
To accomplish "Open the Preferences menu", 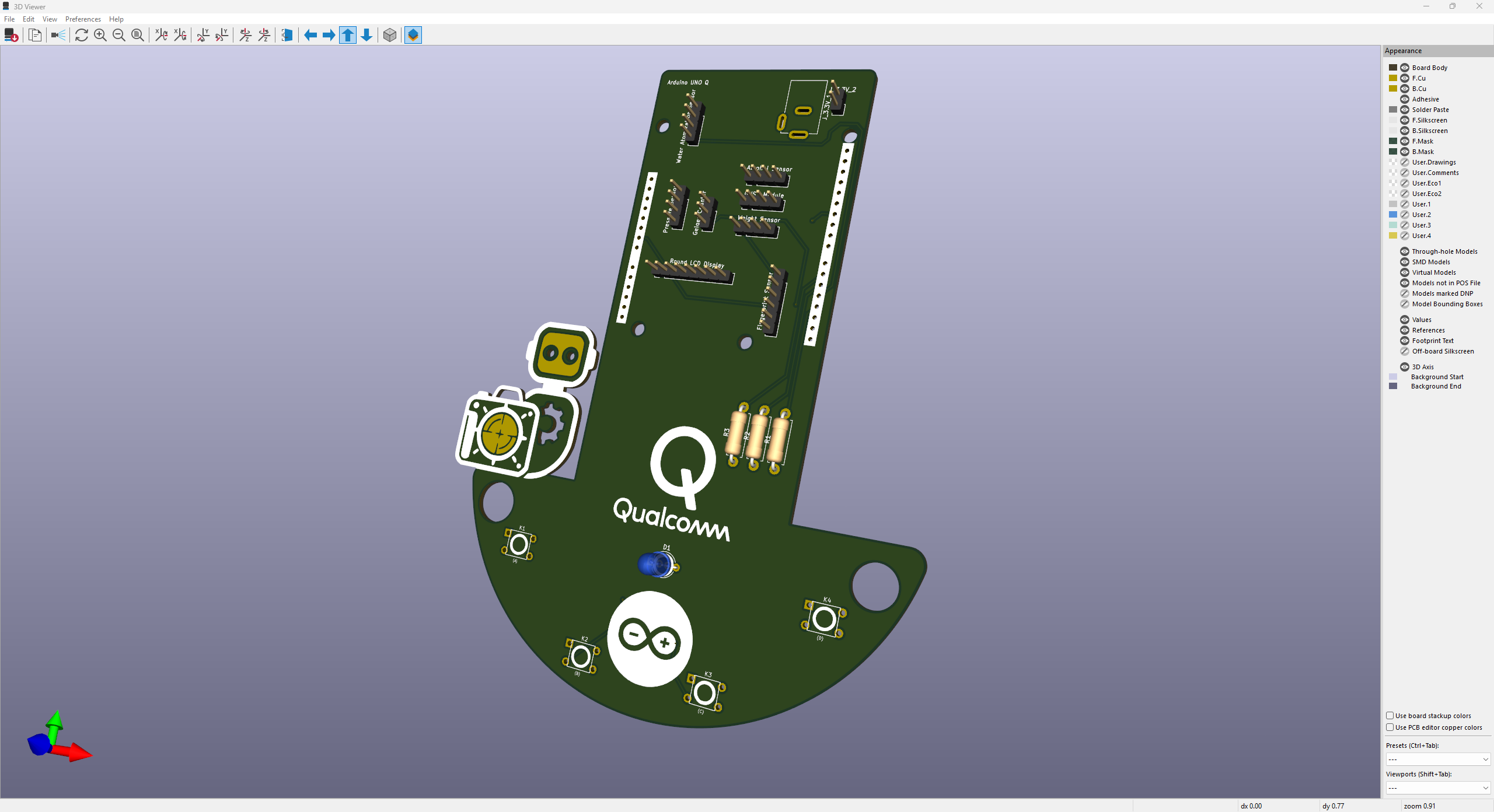I will (83, 19).
